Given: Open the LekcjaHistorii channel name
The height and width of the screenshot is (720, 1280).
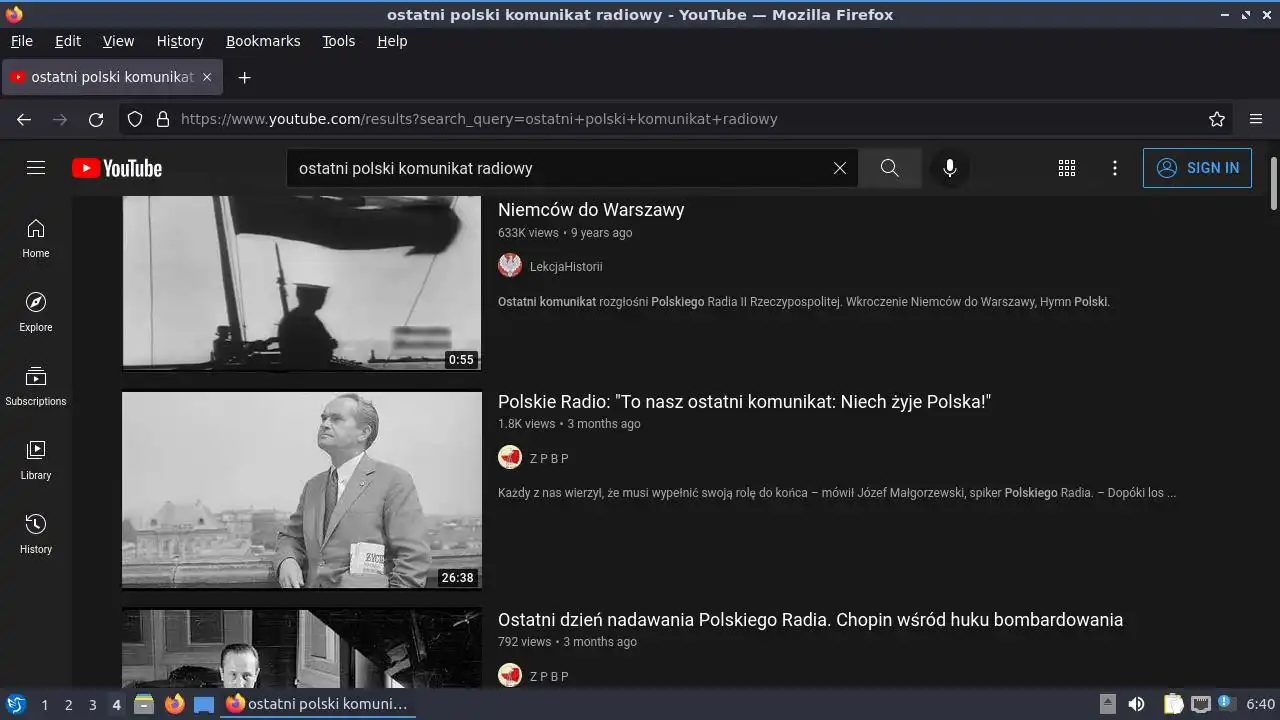Looking at the screenshot, I should 566,267.
